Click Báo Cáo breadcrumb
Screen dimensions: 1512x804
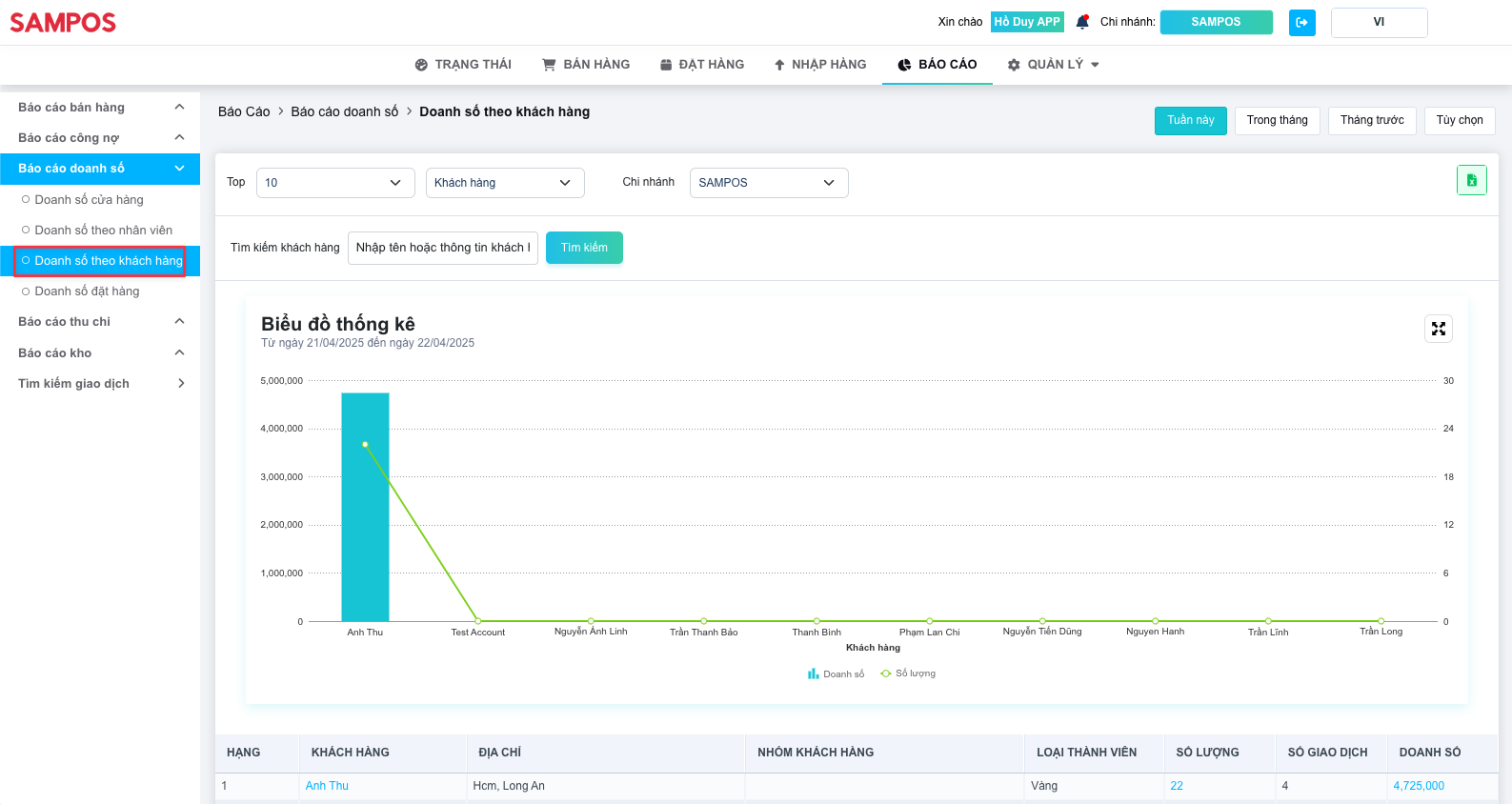(x=244, y=111)
